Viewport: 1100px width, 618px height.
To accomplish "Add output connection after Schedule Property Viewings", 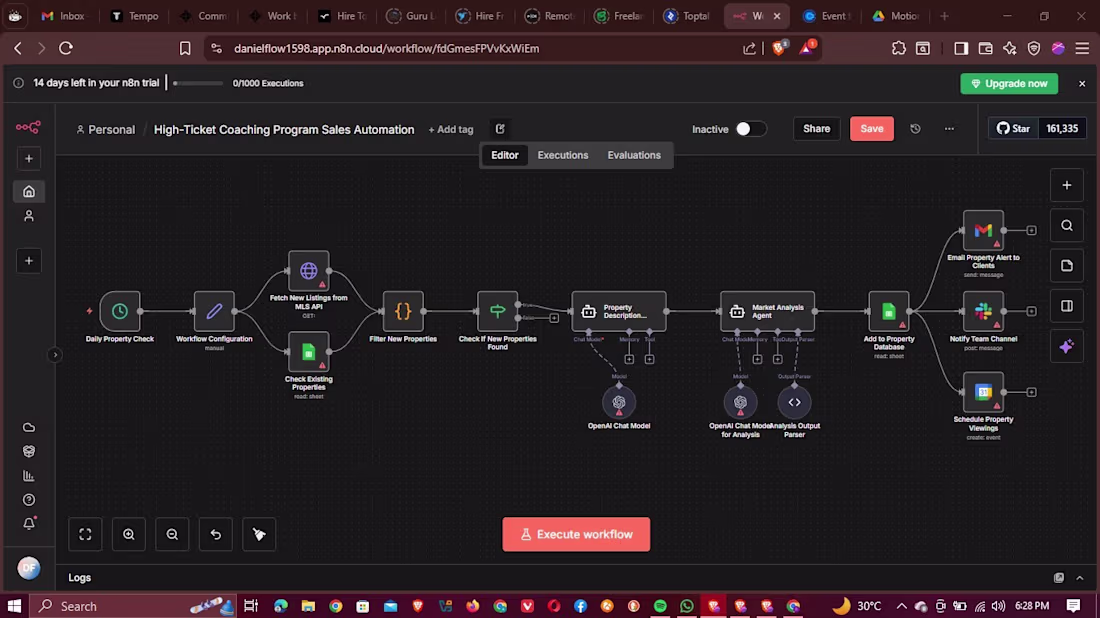I will (x=1031, y=392).
